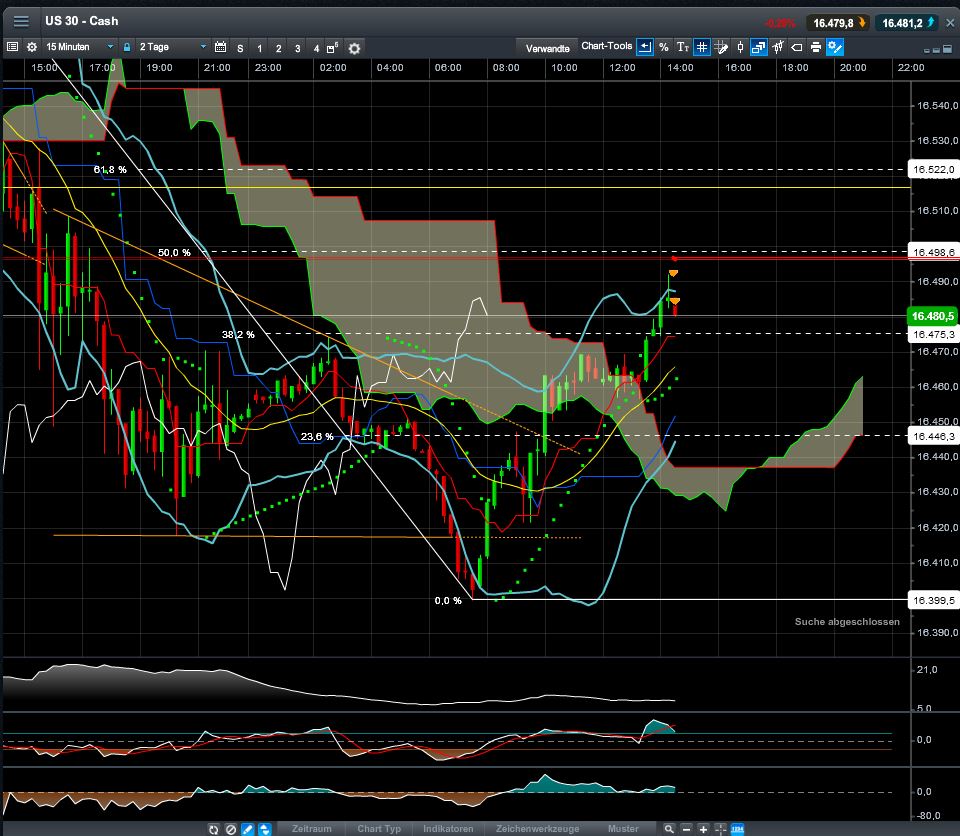
Task: Toggle the lock icon beside 2 Tage
Action: point(127,47)
